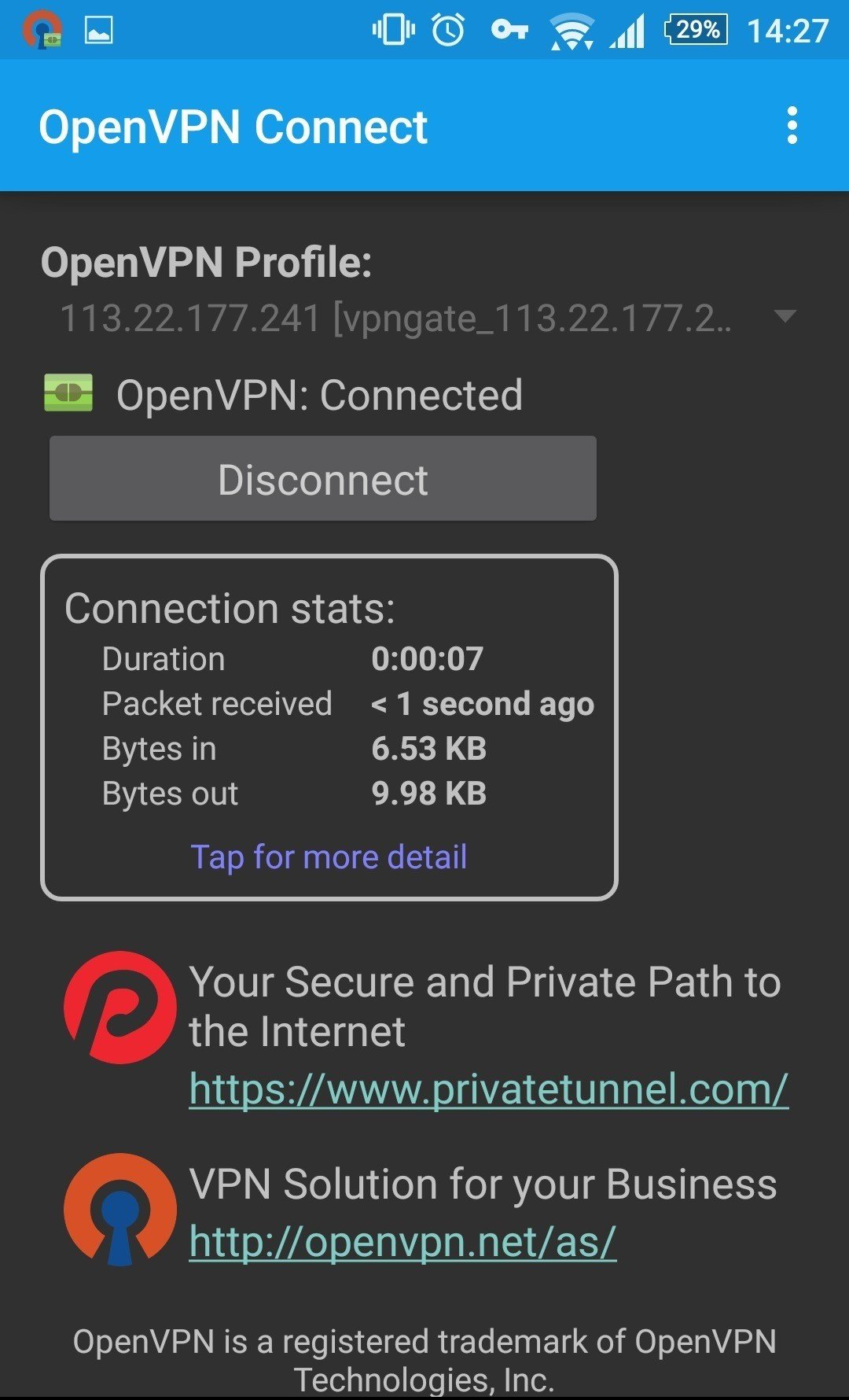Tap the battery 29% indicator
The image size is (849, 1400).
pos(696,30)
